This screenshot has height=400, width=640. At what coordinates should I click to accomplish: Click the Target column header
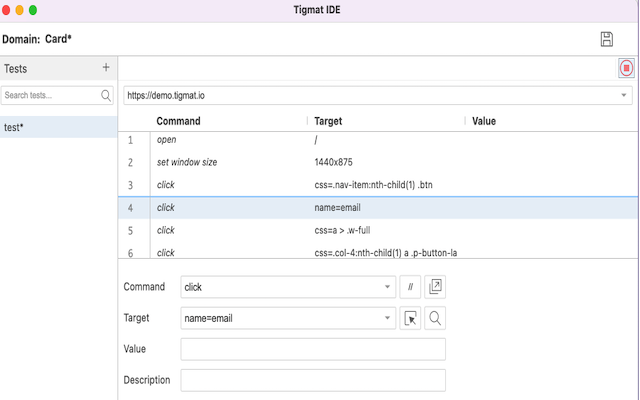tap(328, 121)
